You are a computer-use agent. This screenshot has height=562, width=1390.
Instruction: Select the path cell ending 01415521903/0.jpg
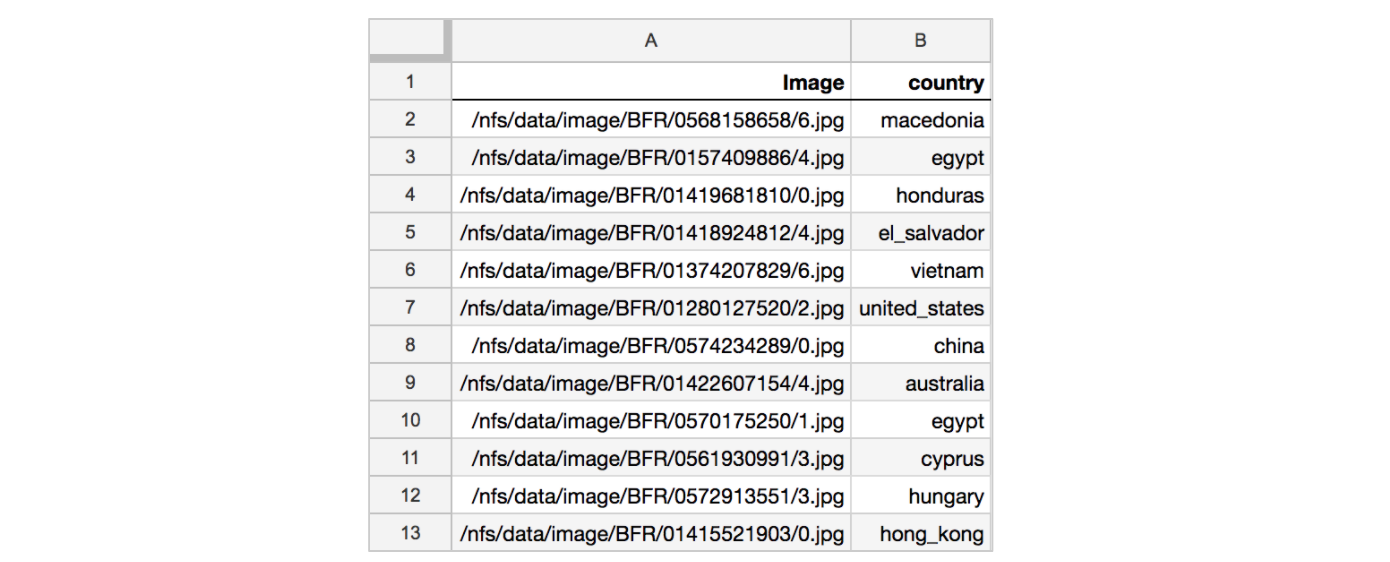click(x=651, y=533)
